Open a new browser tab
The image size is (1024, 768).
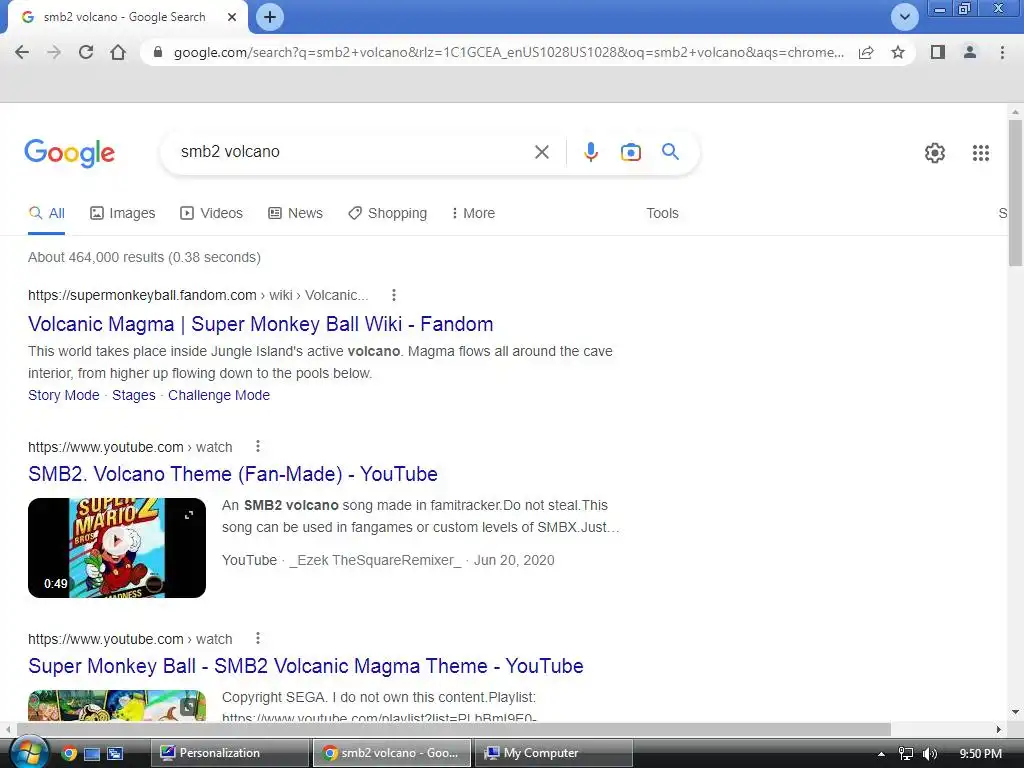(270, 17)
